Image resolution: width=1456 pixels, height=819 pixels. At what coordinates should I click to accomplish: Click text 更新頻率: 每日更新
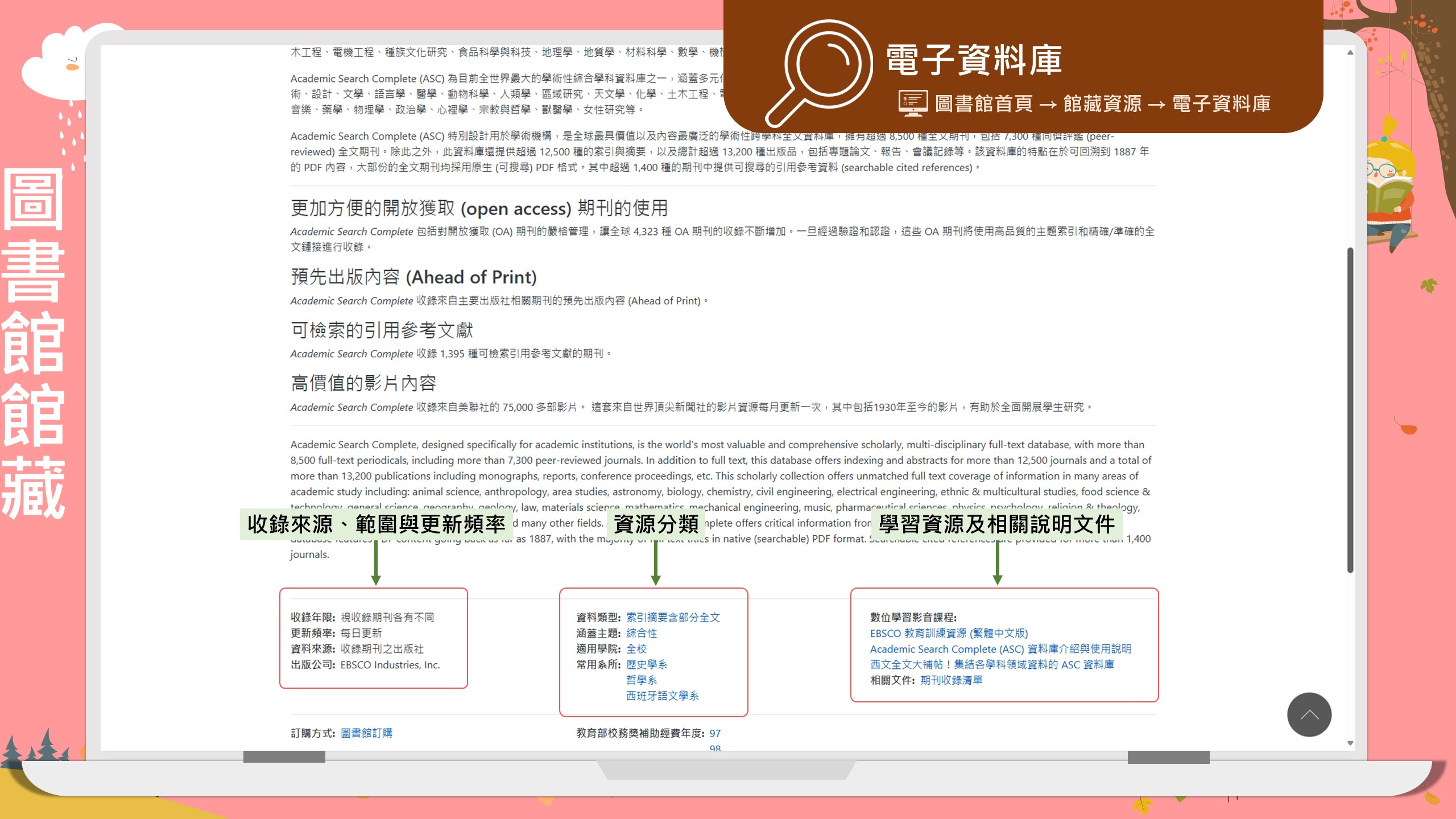tap(336, 633)
